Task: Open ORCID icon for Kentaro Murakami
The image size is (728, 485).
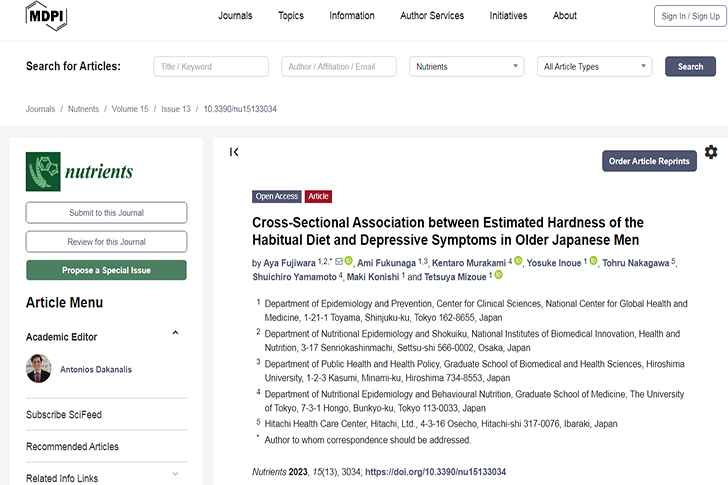Action: tap(518, 261)
